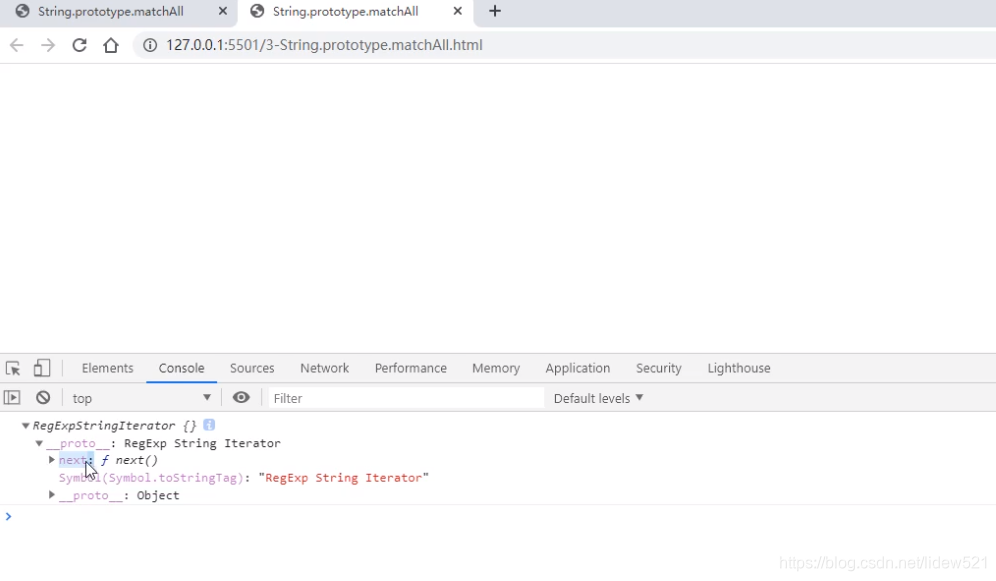Collapse the RegExpStringIterator object
This screenshot has width=996, height=581.
[x=25, y=425]
